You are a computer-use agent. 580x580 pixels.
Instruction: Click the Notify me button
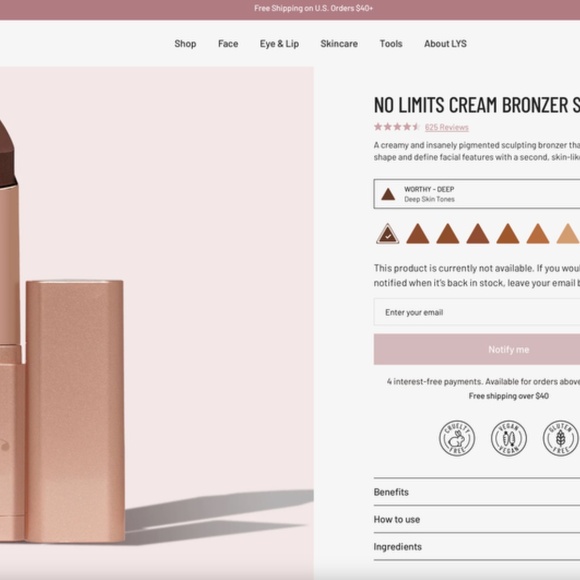click(x=477, y=349)
